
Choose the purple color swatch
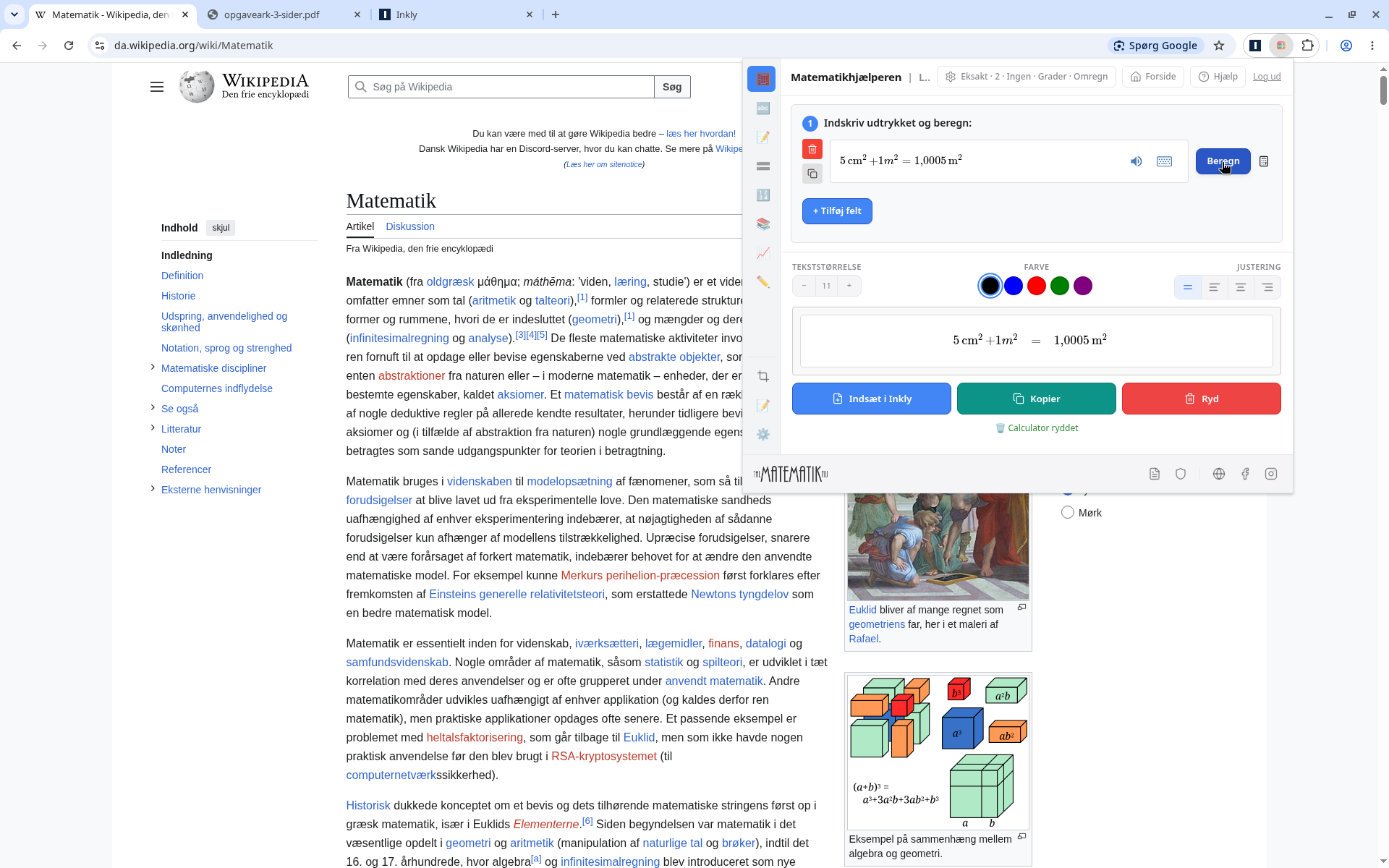point(1082,286)
